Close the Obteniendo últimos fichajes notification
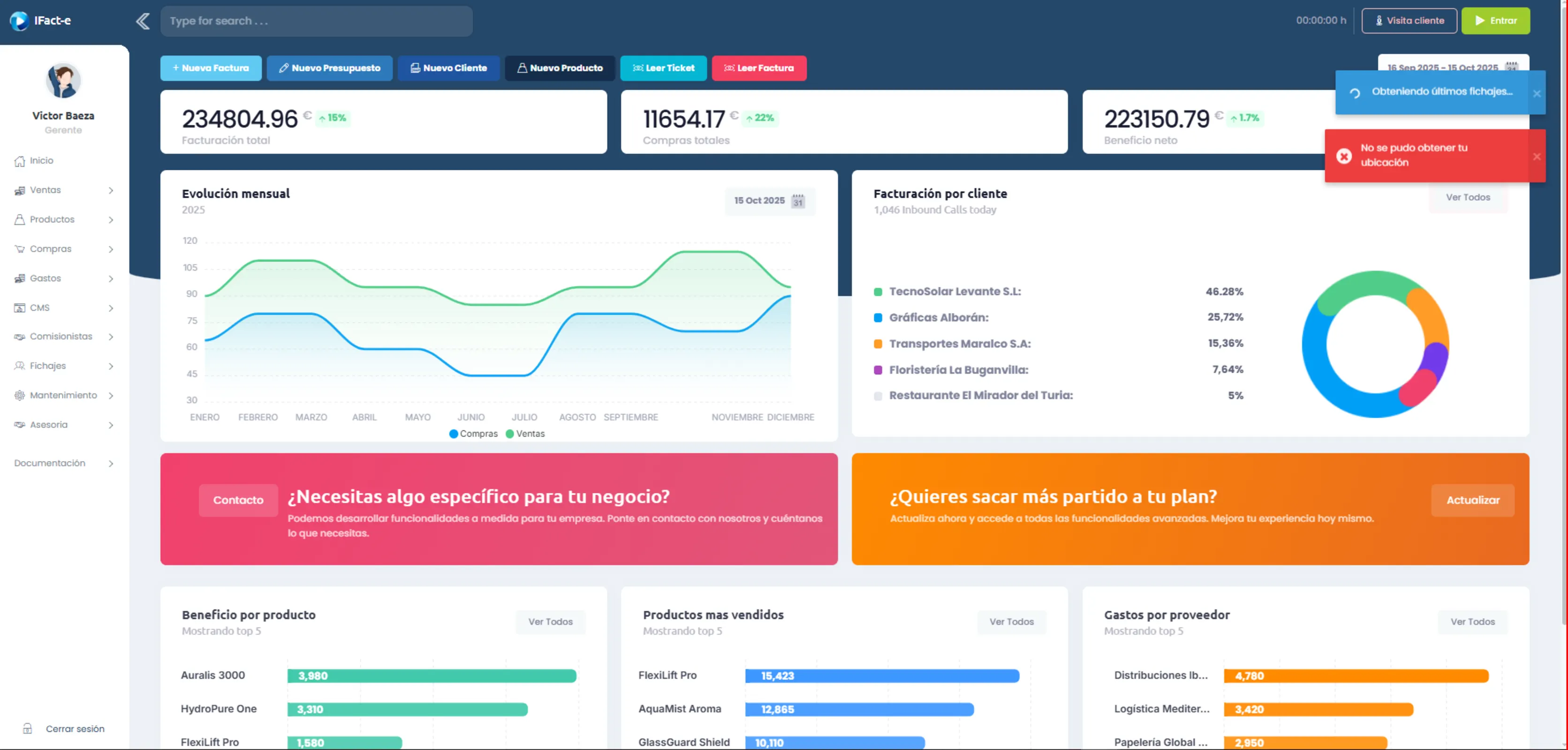This screenshot has width=1568, height=750. point(1537,94)
